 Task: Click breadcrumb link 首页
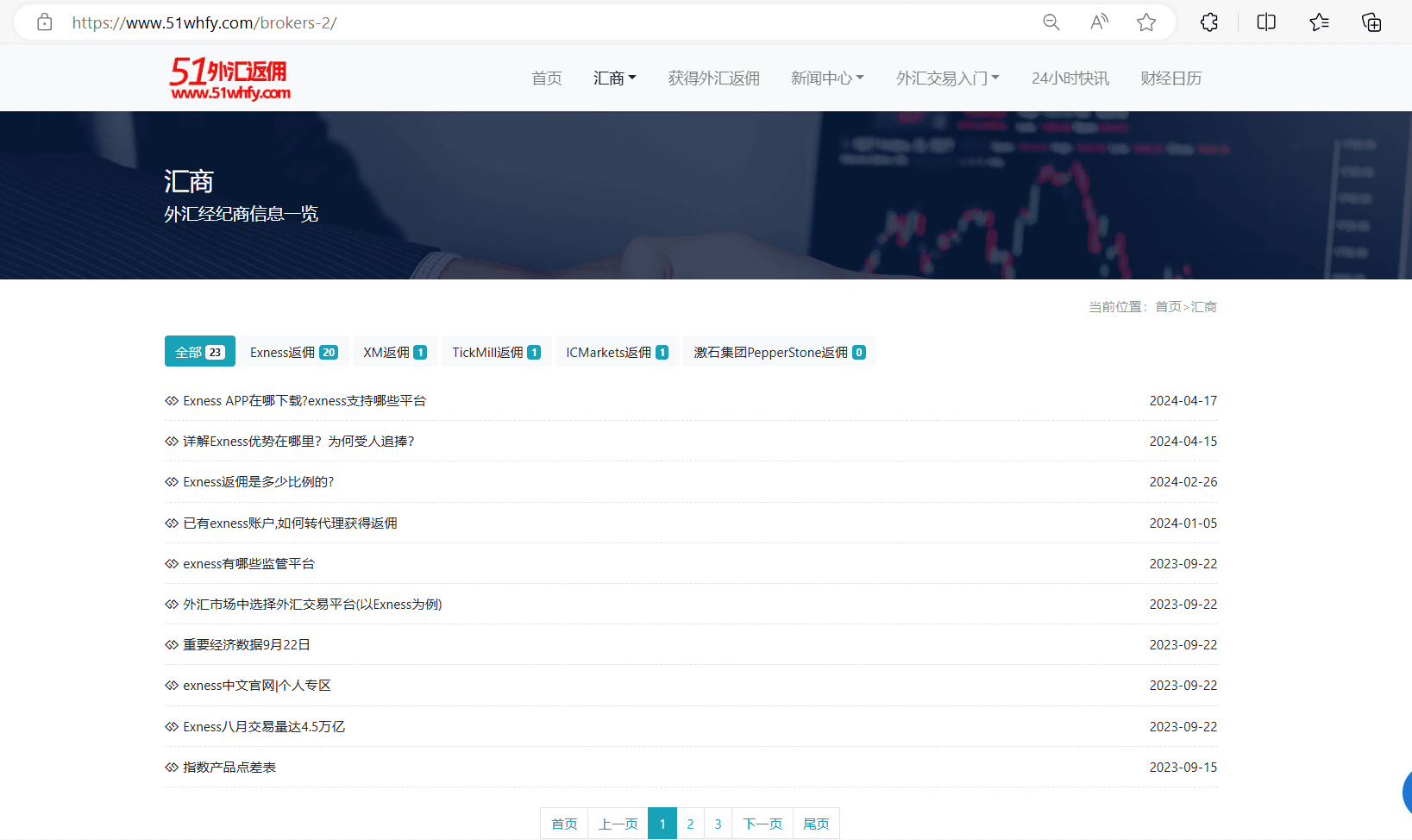click(1168, 307)
